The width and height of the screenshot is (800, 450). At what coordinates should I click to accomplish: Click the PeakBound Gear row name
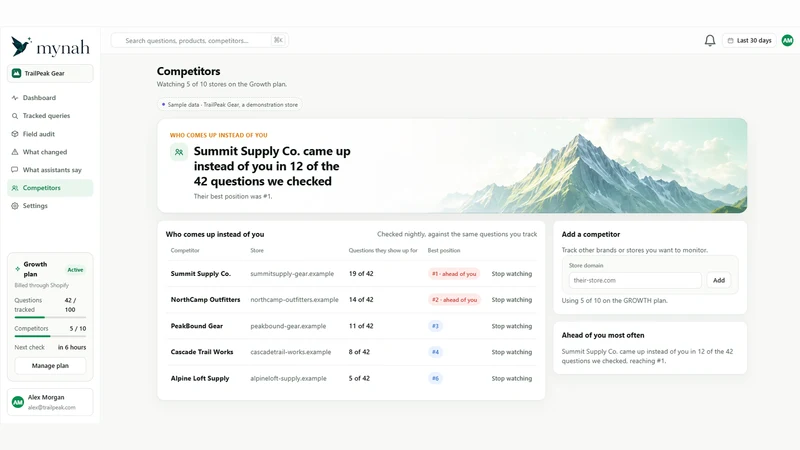196,326
